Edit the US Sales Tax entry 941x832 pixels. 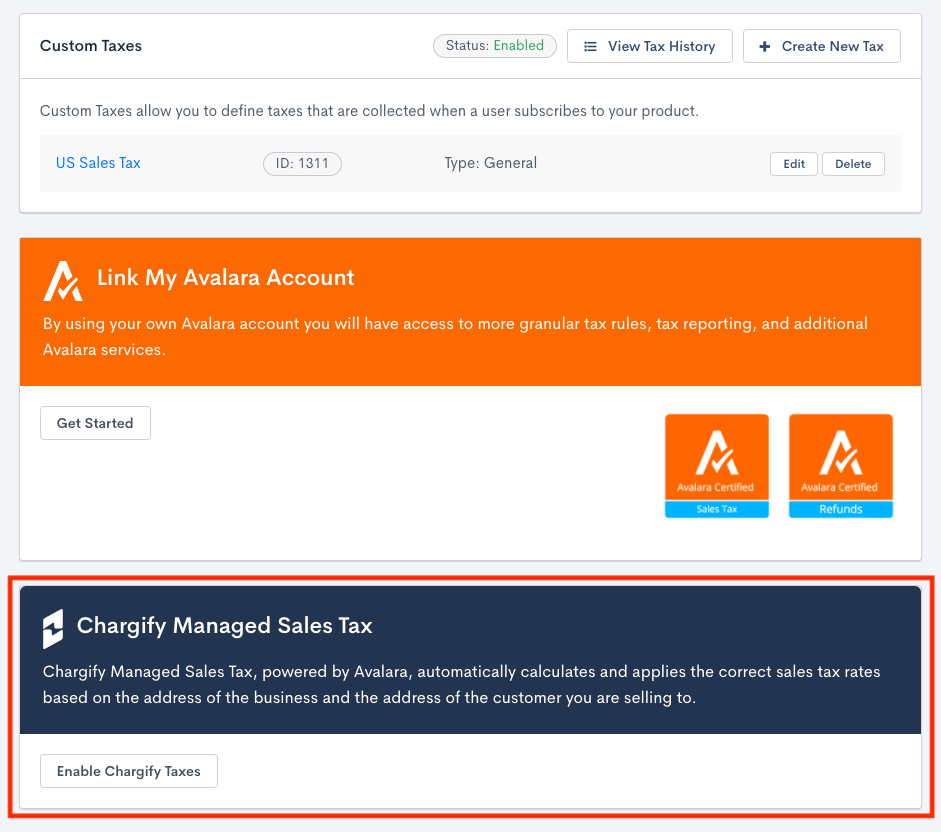[794, 164]
